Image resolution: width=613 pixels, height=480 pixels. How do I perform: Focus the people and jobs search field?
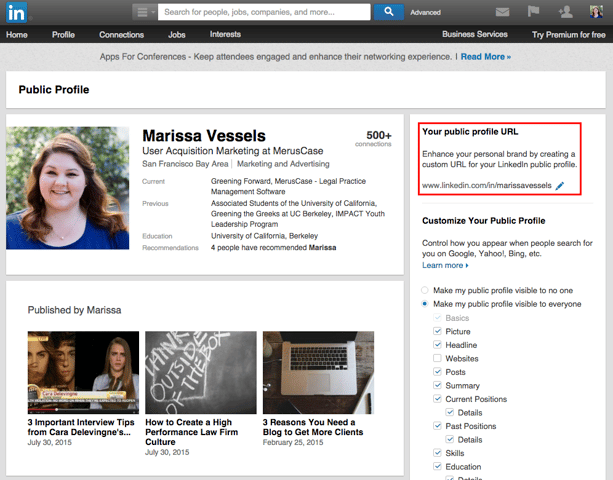[264, 12]
